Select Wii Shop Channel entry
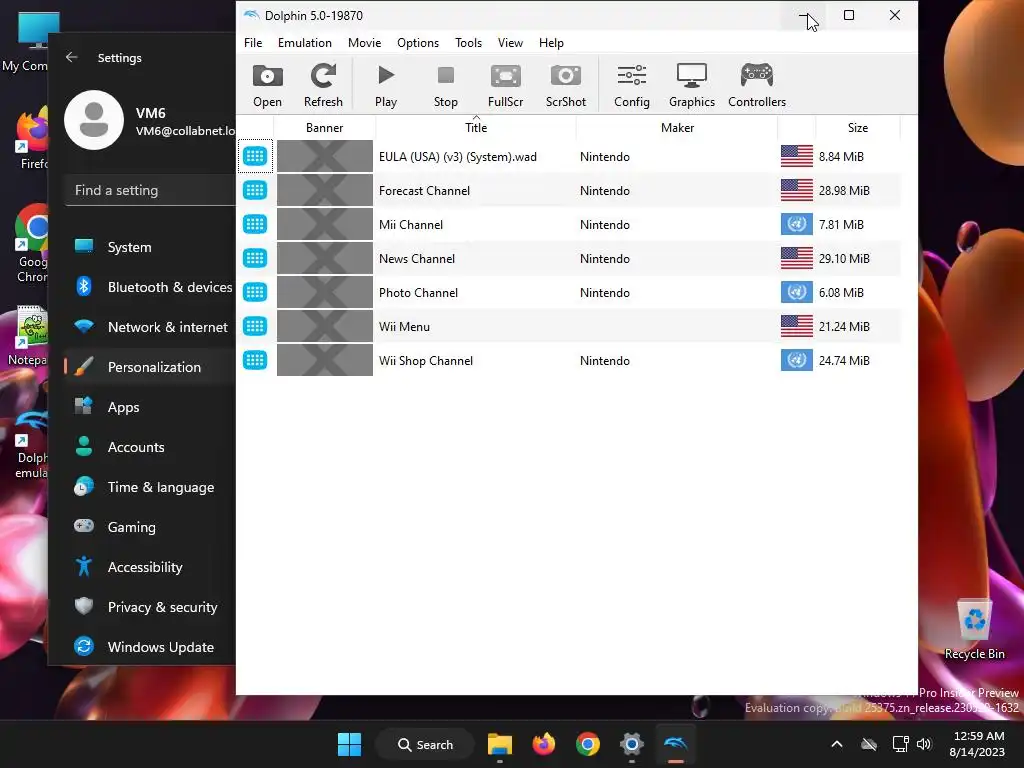Viewport: 1024px width, 768px height. (569, 360)
